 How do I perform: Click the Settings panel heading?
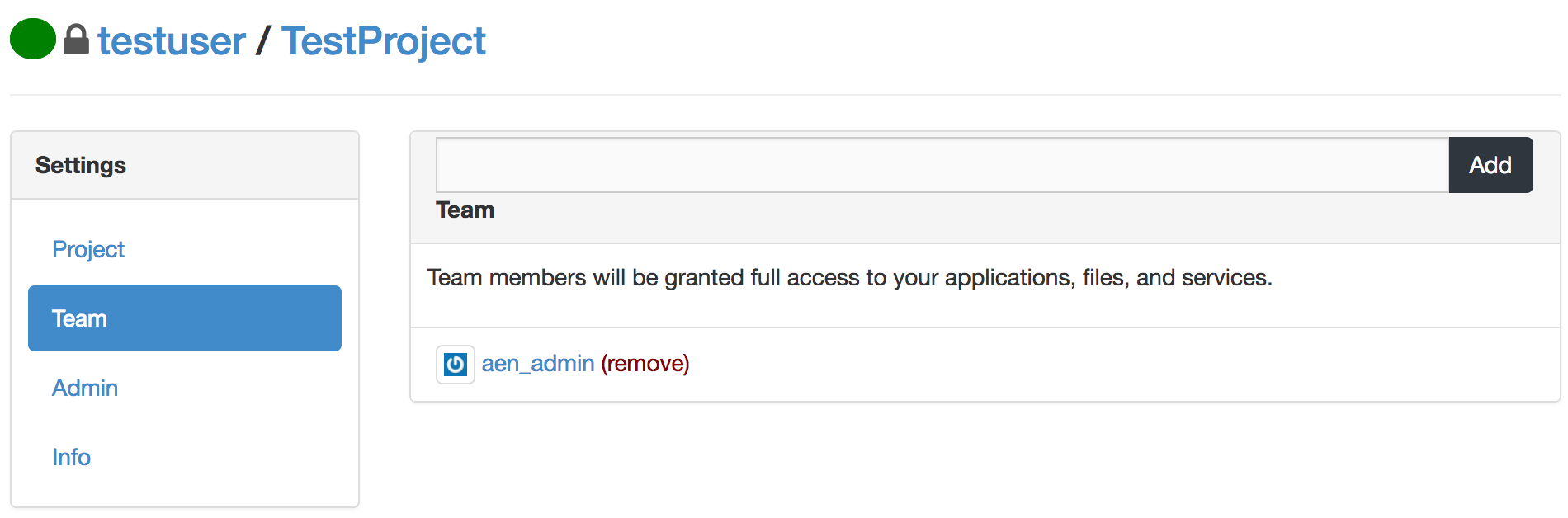click(81, 165)
